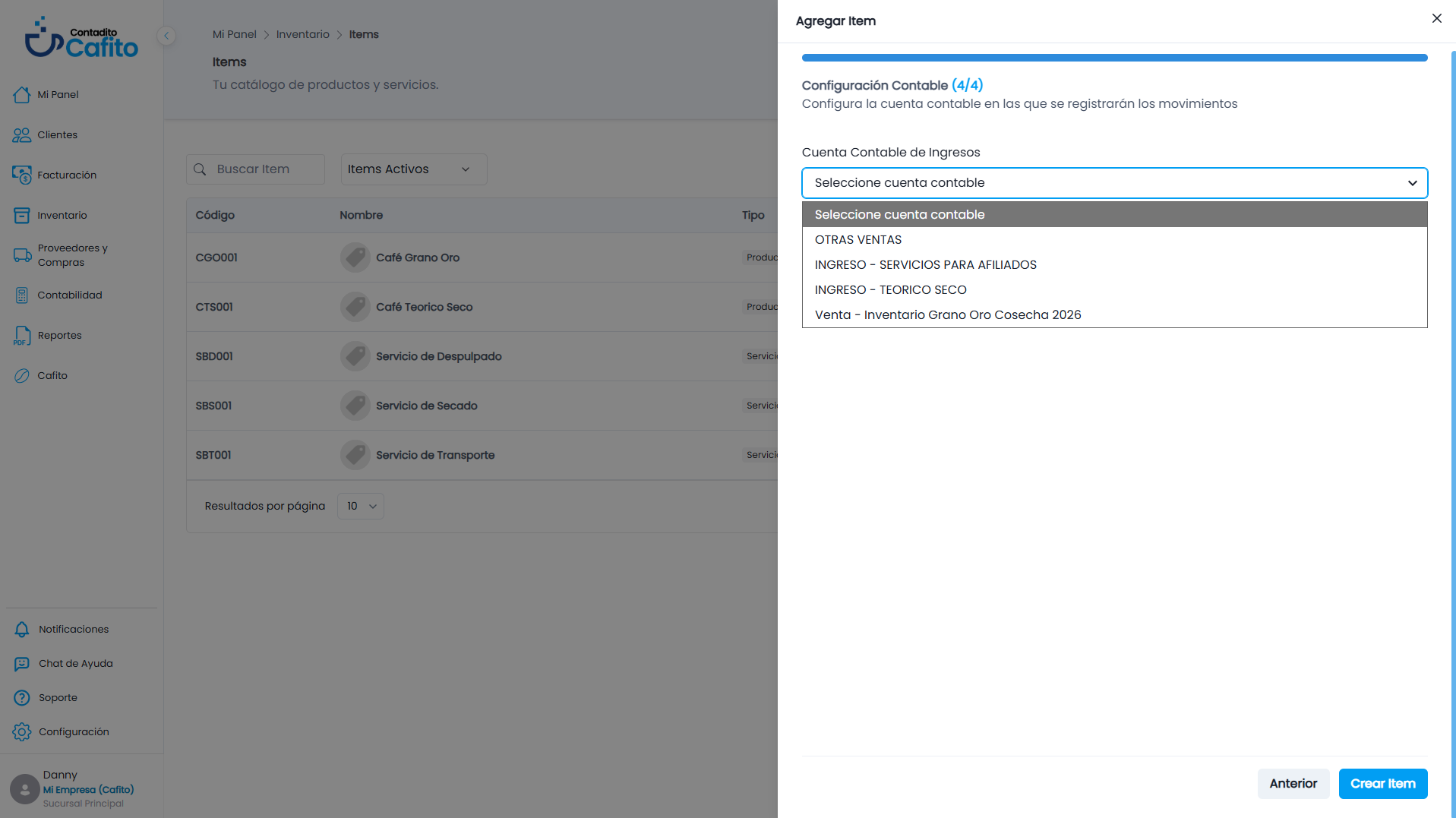1456x818 pixels.
Task: Click the Reportes PDF icon
Action: click(21, 336)
